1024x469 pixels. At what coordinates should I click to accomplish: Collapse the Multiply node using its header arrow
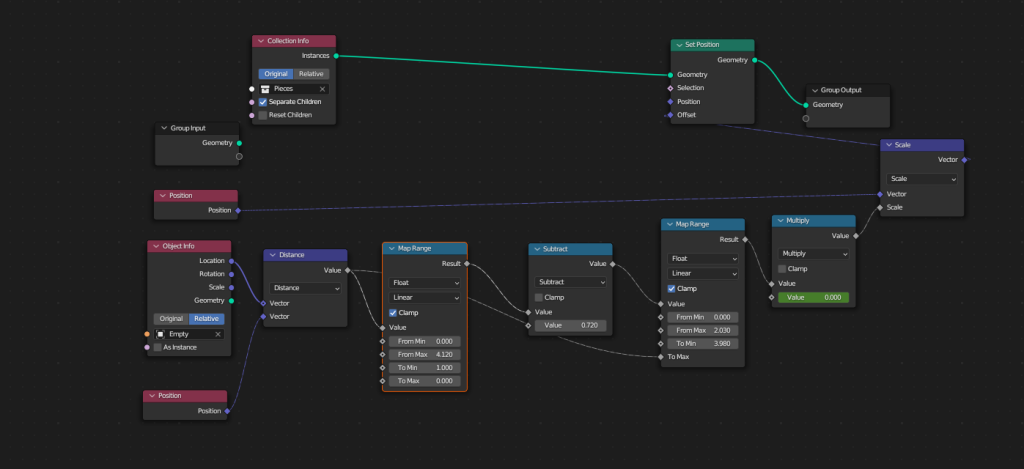(780, 220)
